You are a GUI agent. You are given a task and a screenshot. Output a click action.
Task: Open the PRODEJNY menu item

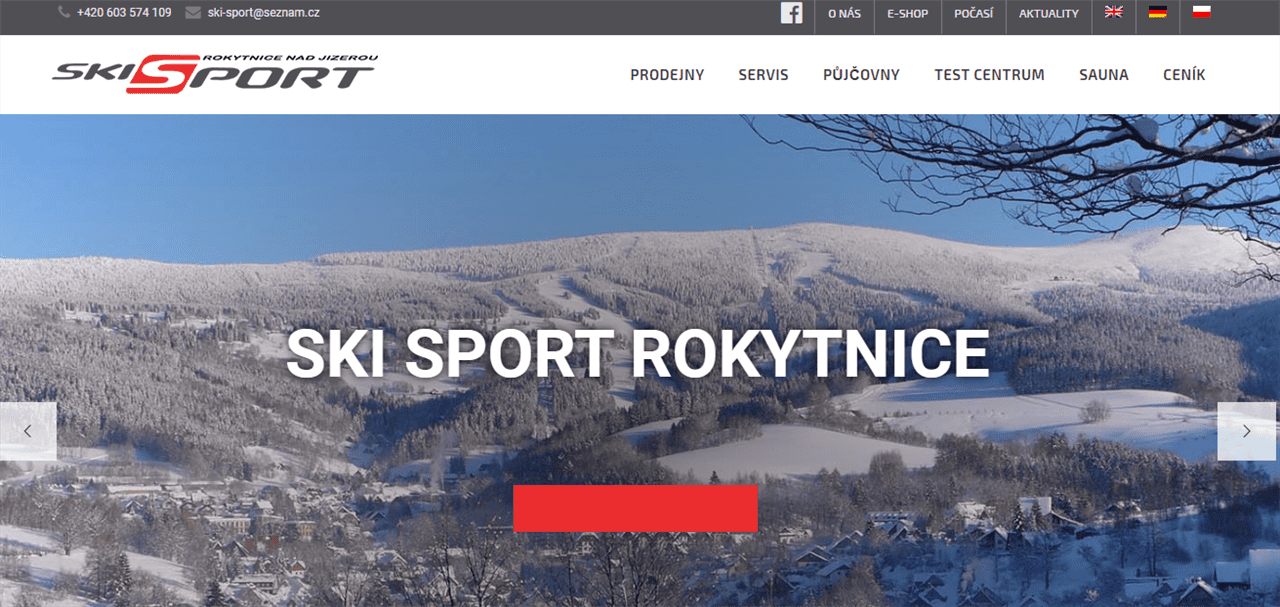coord(667,75)
